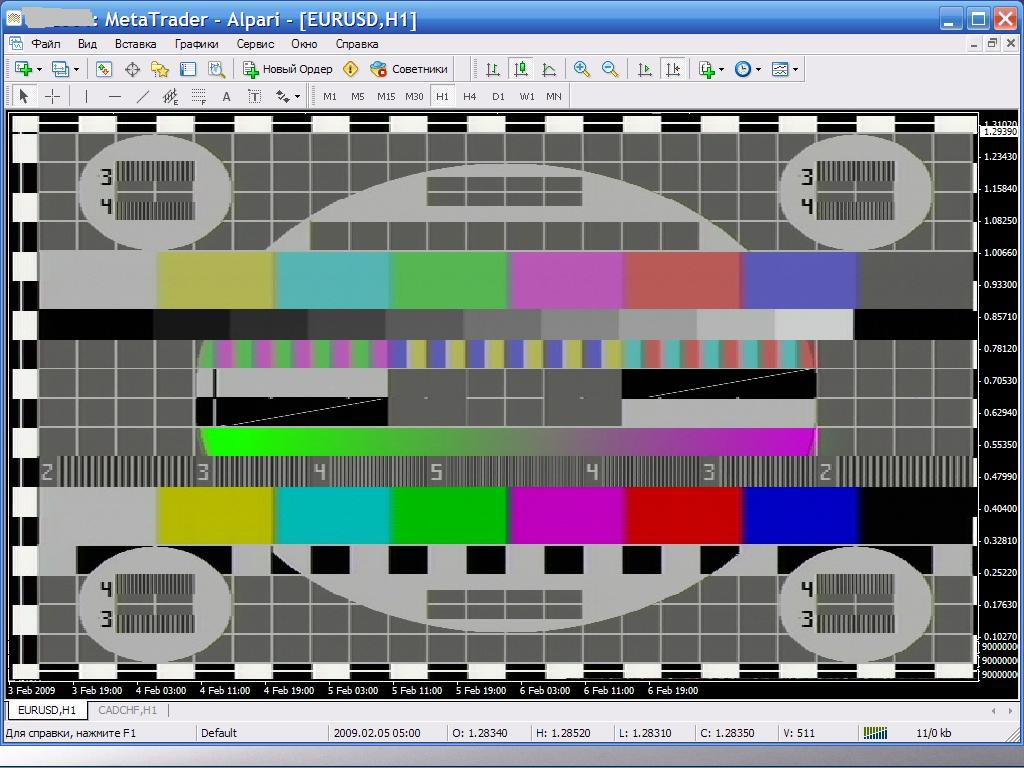Select the Text tool (A)

pos(226,97)
